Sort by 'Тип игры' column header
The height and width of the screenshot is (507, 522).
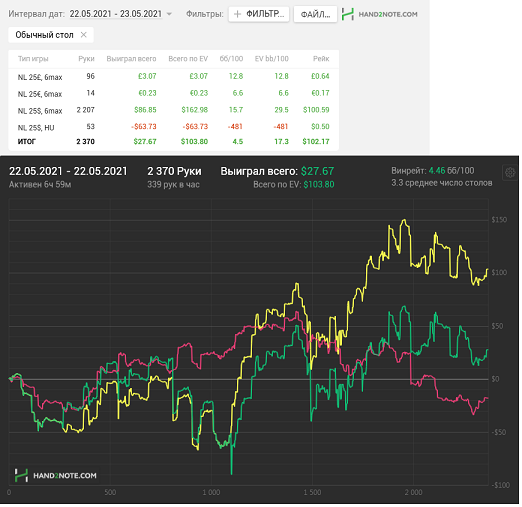(33, 59)
